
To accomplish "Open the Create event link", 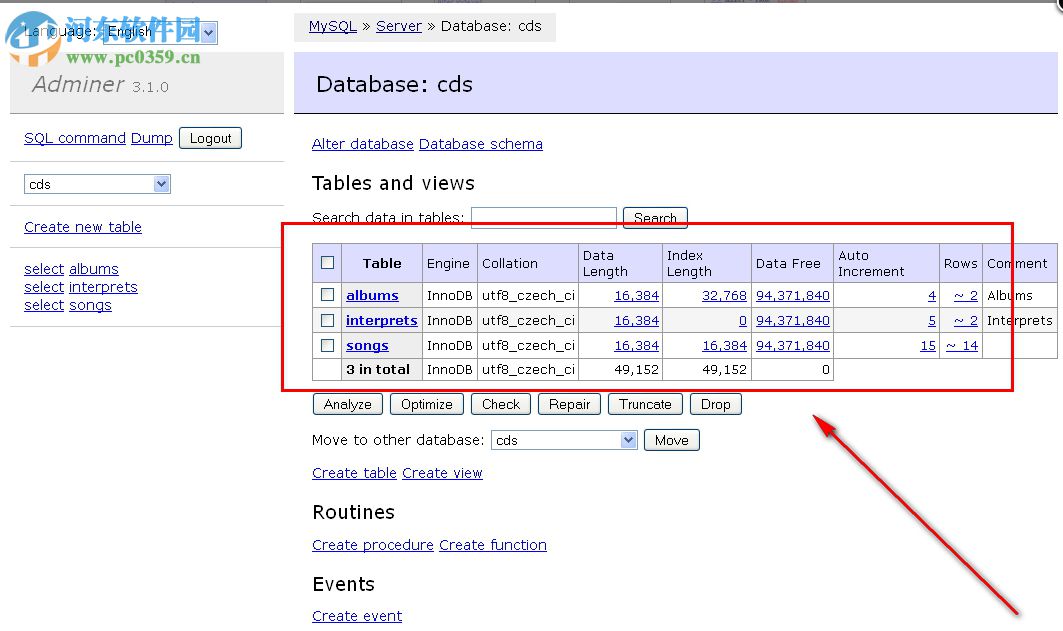I will pos(357,616).
